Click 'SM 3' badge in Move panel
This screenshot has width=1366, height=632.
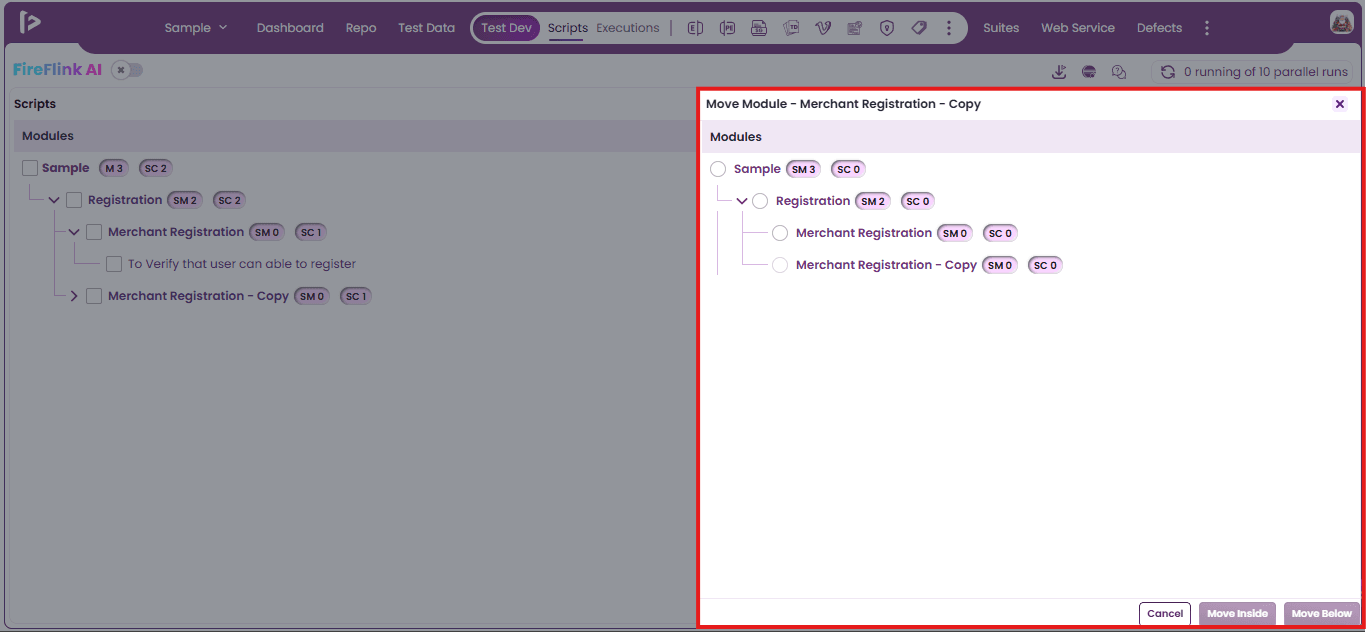click(803, 169)
